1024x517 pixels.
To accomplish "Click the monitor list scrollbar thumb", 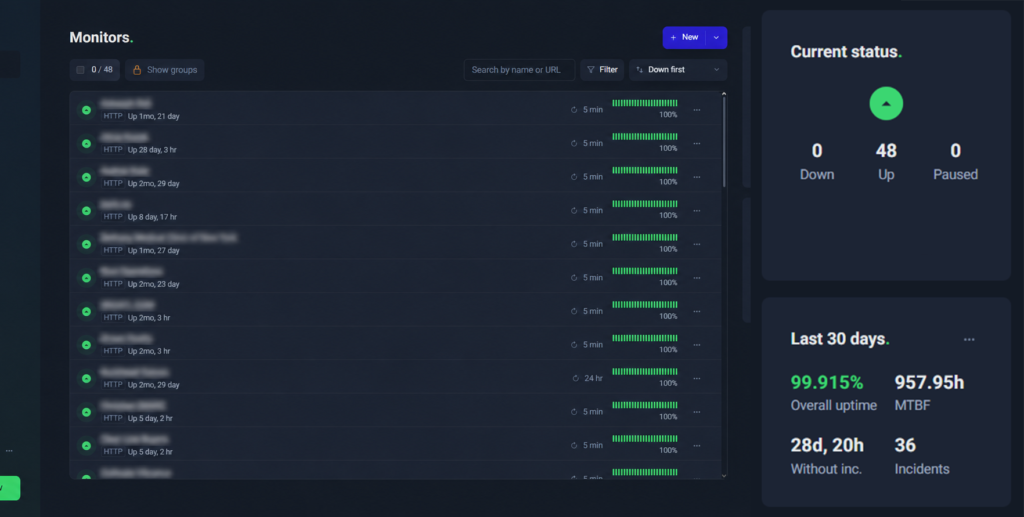I will click(724, 144).
